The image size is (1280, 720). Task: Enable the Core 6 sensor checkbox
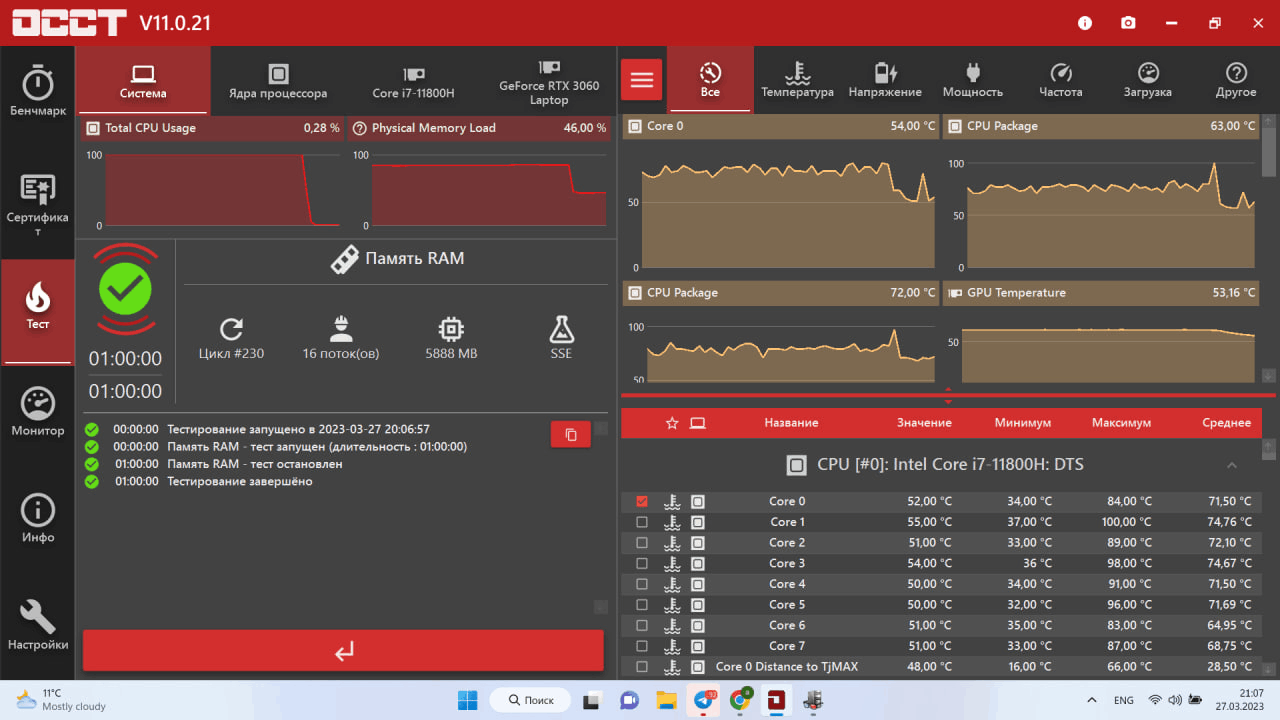click(x=642, y=625)
